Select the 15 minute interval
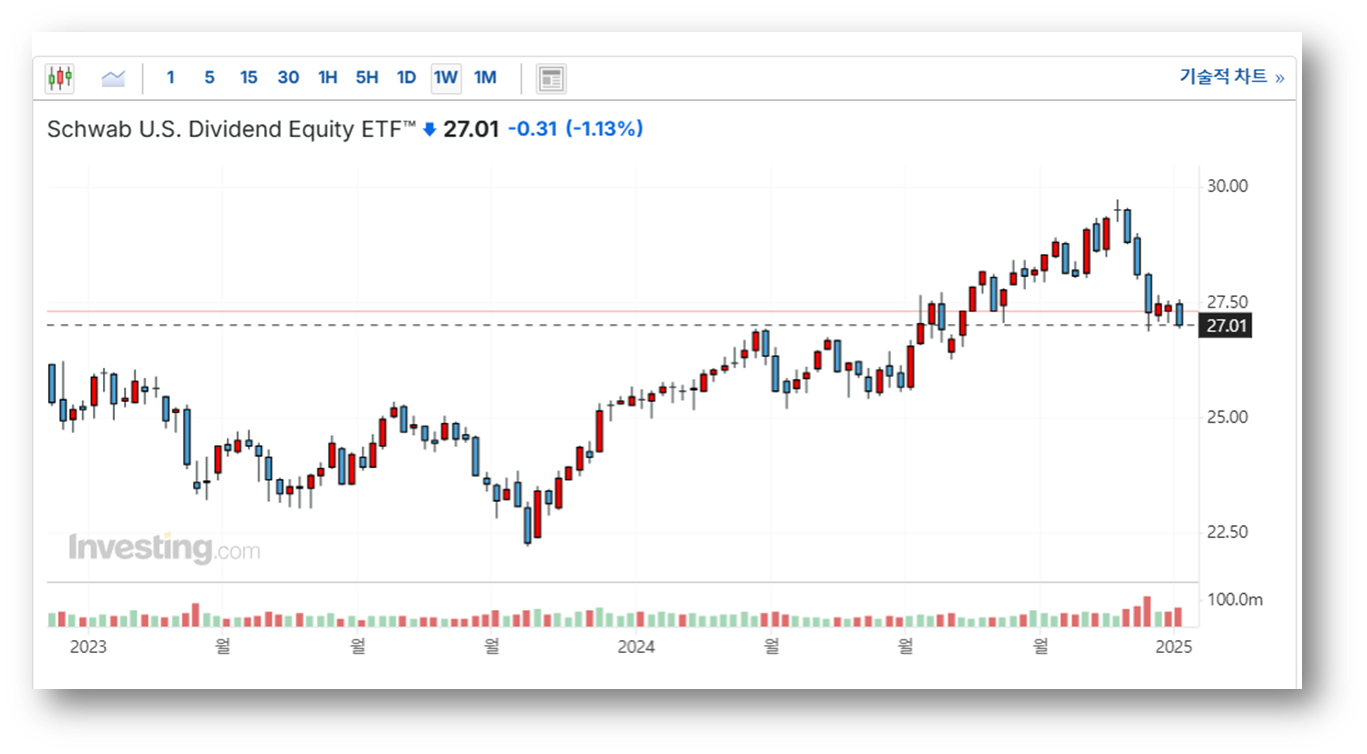Screen dimensions: 1367x754 (x=249, y=77)
